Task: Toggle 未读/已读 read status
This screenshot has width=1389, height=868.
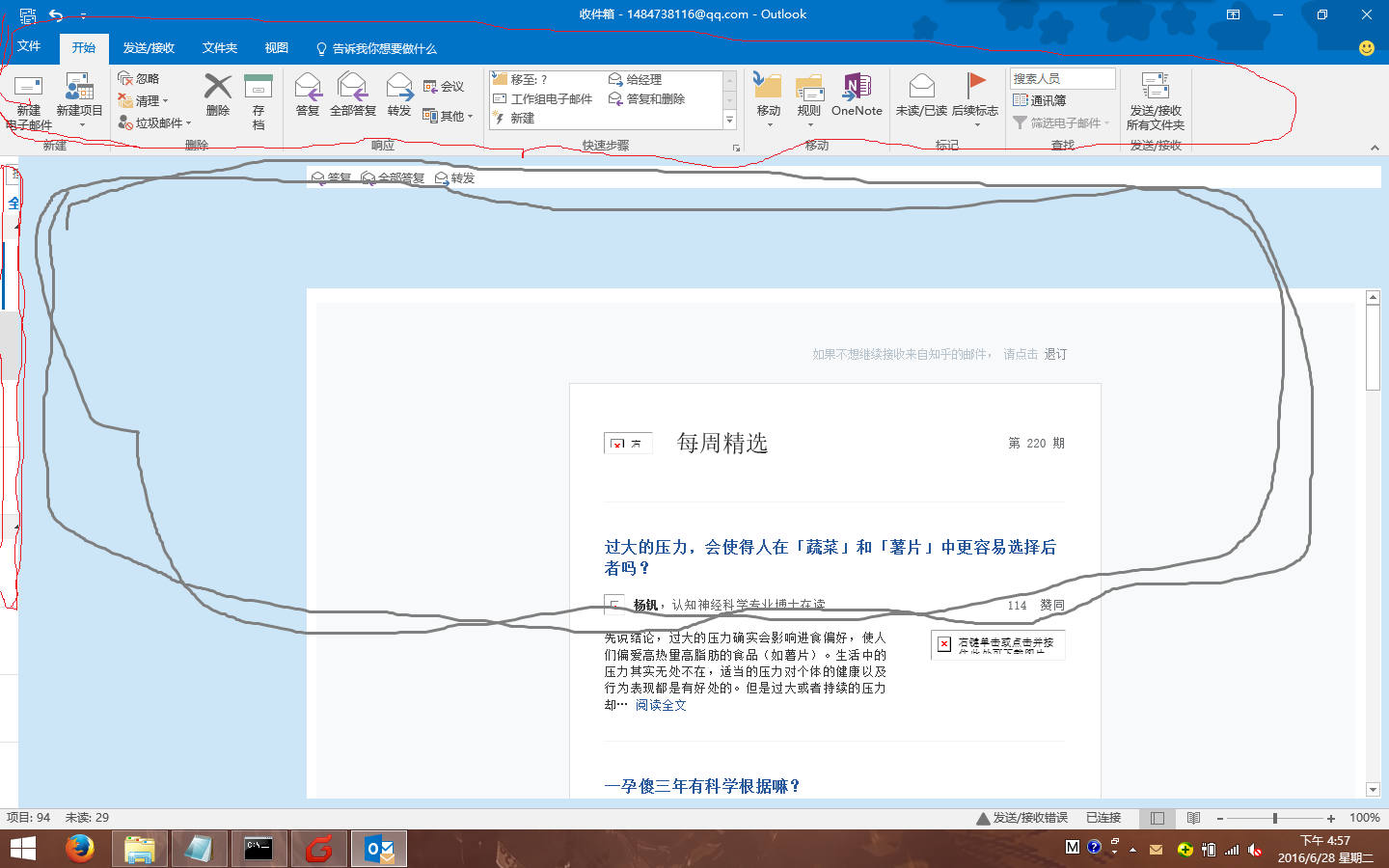Action: click(921, 96)
